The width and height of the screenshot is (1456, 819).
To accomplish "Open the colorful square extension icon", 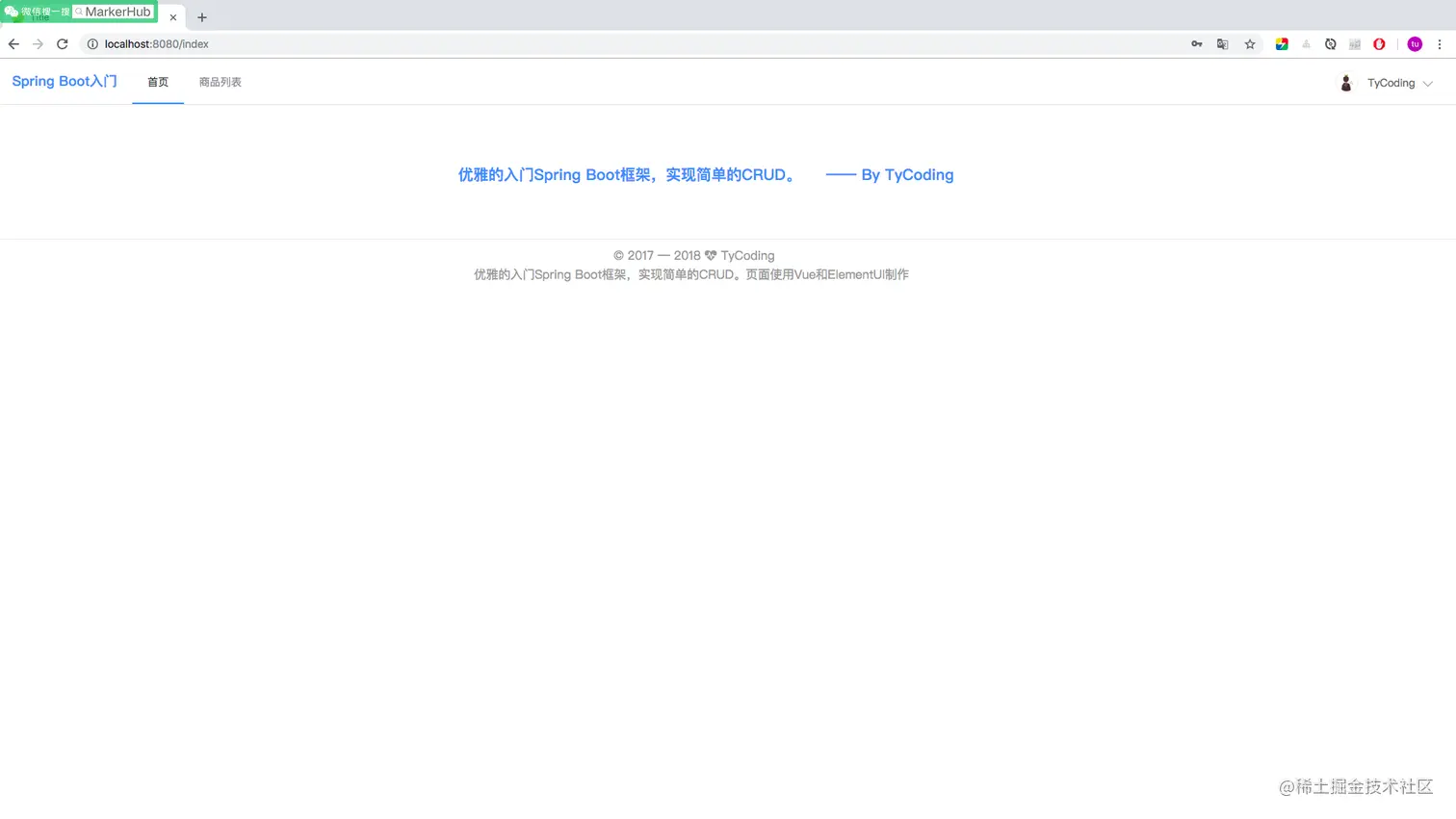I will (1282, 44).
